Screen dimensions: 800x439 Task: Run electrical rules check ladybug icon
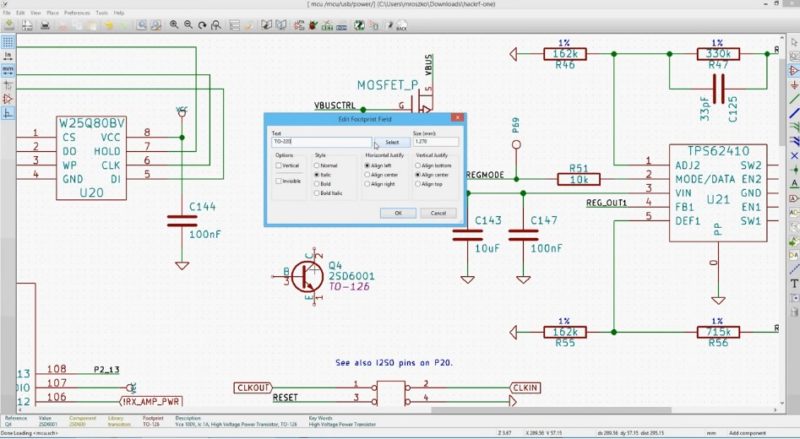(313, 25)
